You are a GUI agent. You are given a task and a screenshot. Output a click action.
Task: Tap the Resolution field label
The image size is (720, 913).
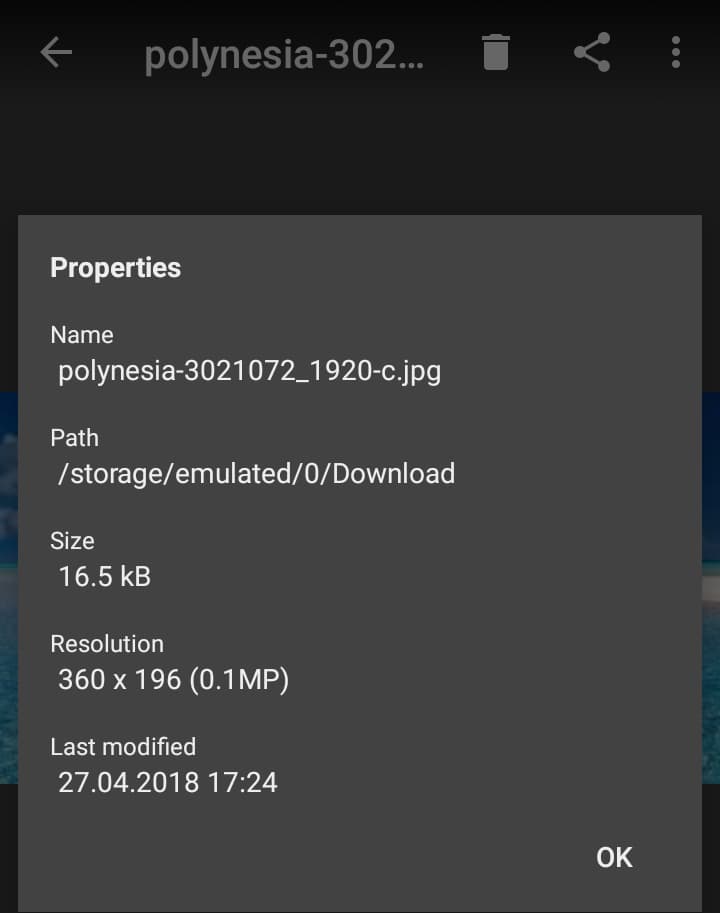(107, 644)
